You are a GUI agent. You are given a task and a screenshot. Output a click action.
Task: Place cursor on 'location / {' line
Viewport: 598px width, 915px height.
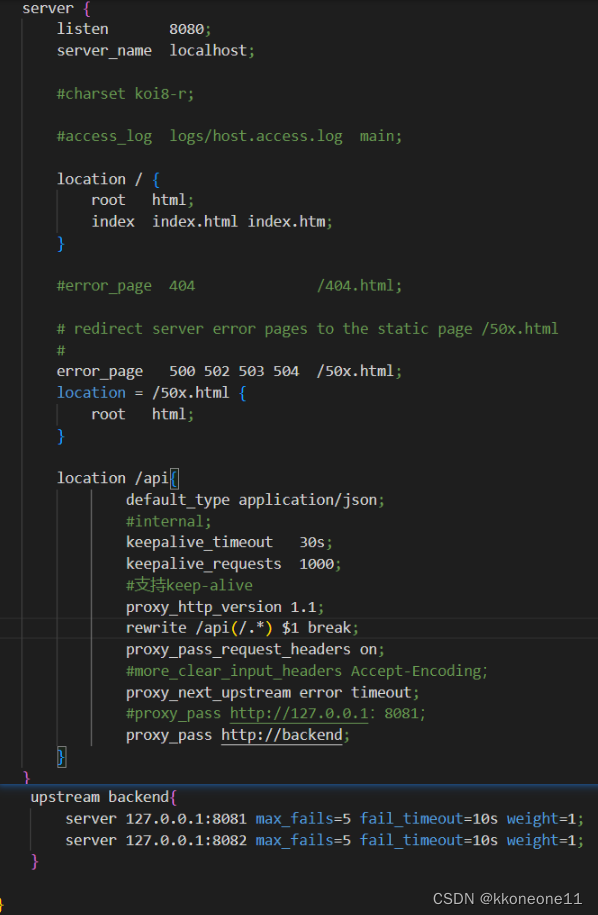click(108, 179)
